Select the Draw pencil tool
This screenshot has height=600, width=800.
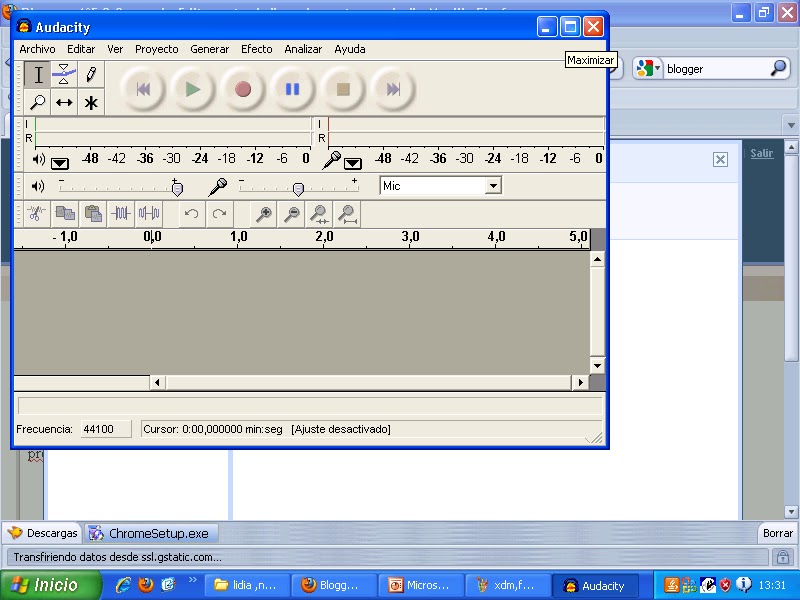click(91, 74)
